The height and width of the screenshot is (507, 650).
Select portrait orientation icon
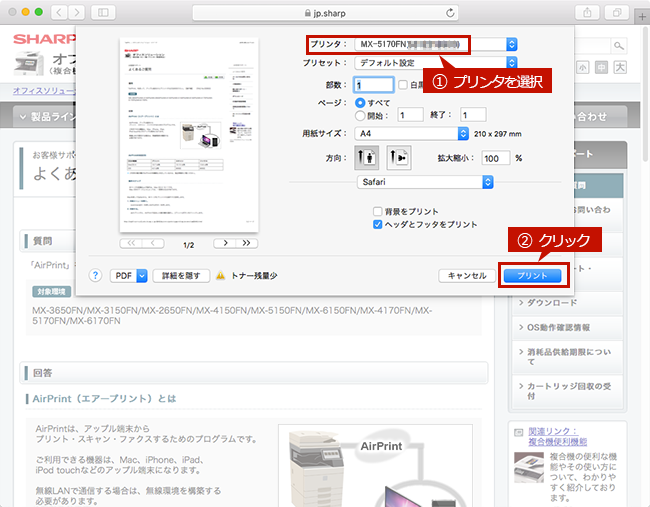pyautogui.click(x=366, y=158)
